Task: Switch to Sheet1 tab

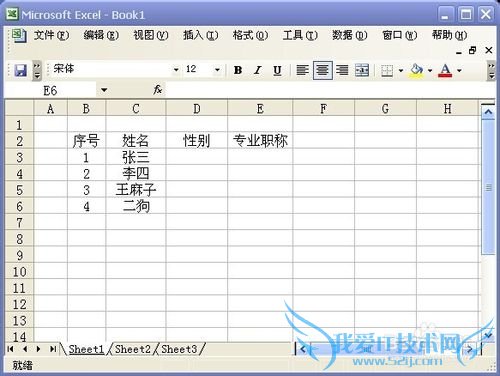Action: 86,349
